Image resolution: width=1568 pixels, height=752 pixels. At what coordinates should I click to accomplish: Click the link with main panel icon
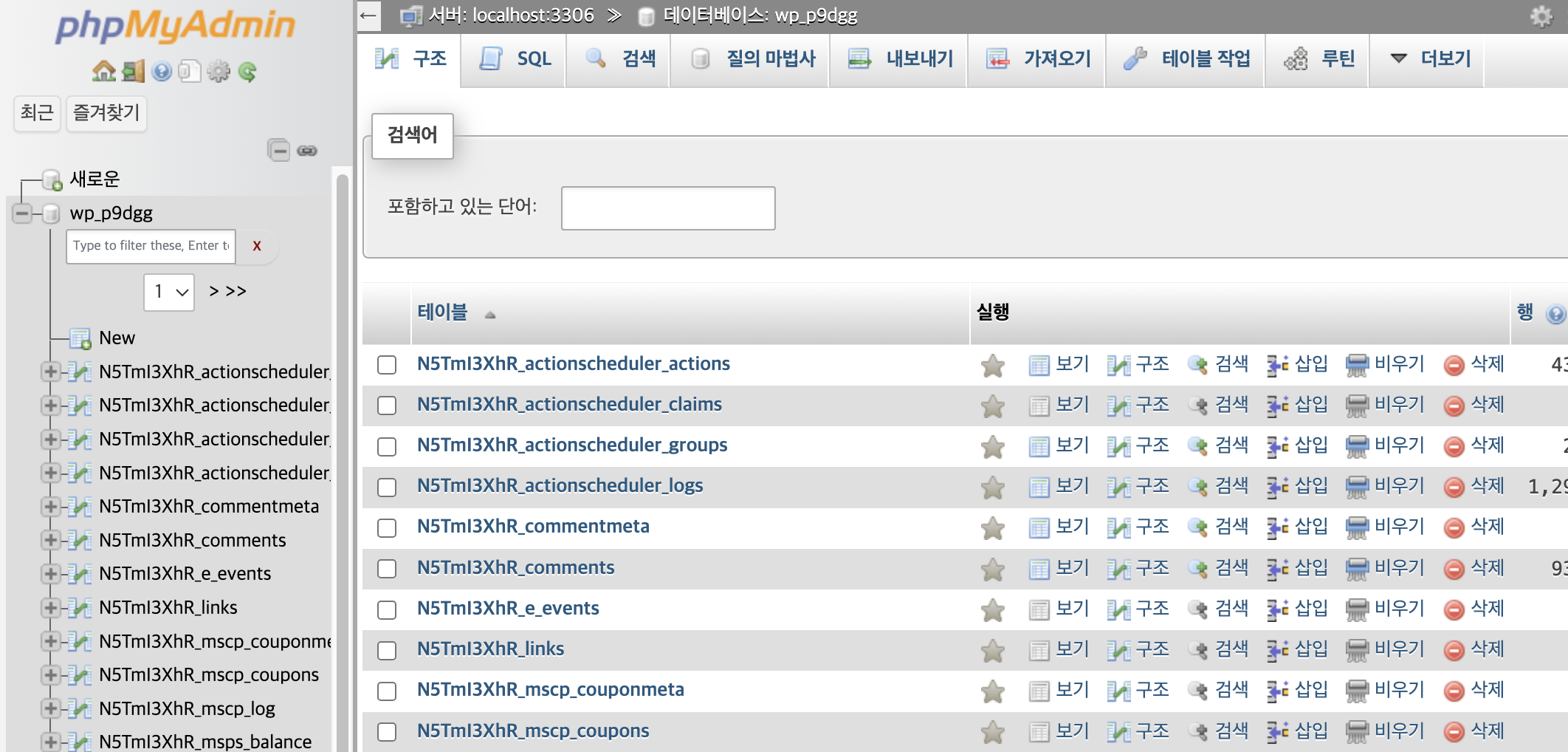tap(307, 151)
